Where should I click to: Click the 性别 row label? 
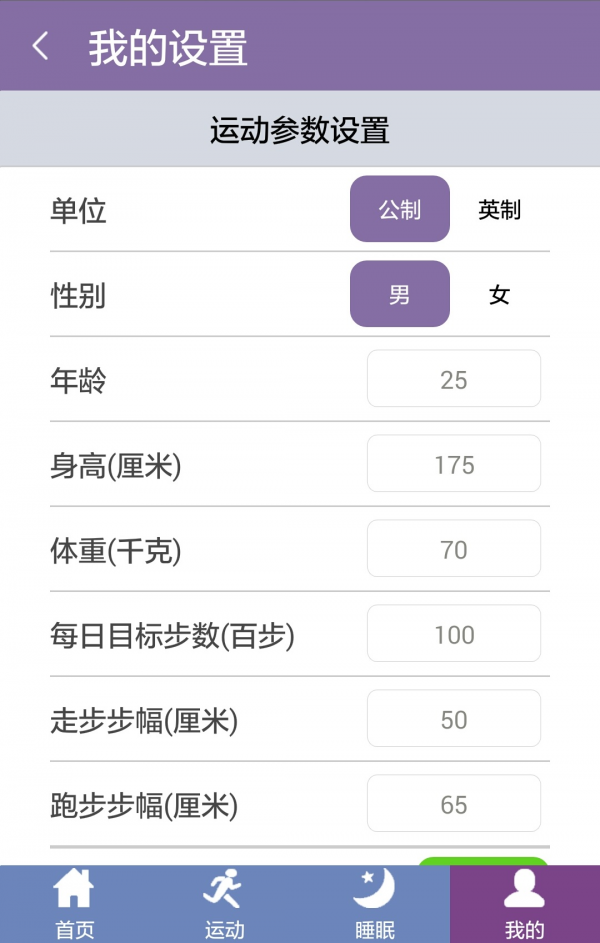click(x=78, y=295)
